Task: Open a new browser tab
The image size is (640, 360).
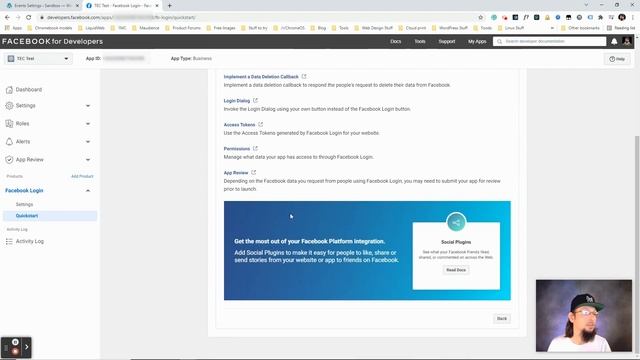Action: tap(169, 6)
